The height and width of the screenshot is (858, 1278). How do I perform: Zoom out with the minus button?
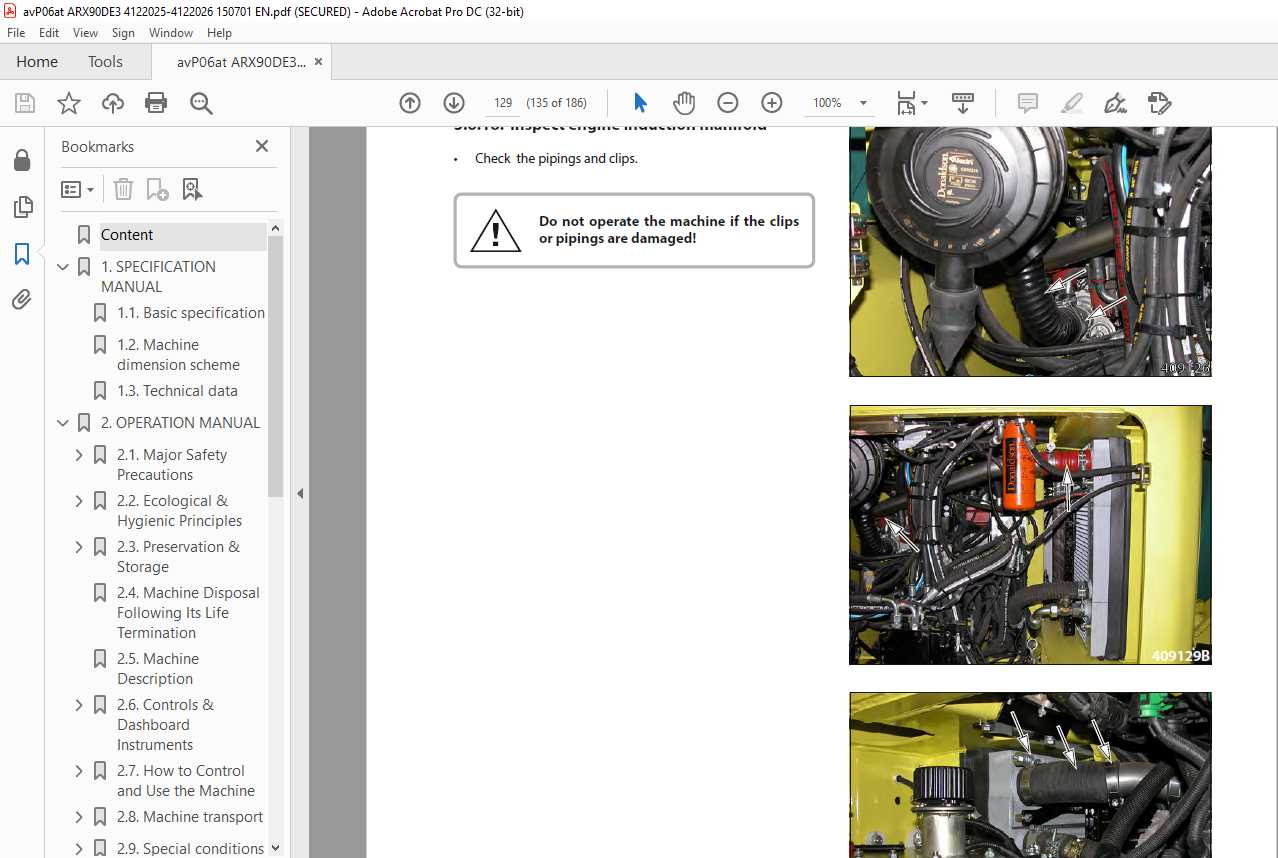point(728,103)
